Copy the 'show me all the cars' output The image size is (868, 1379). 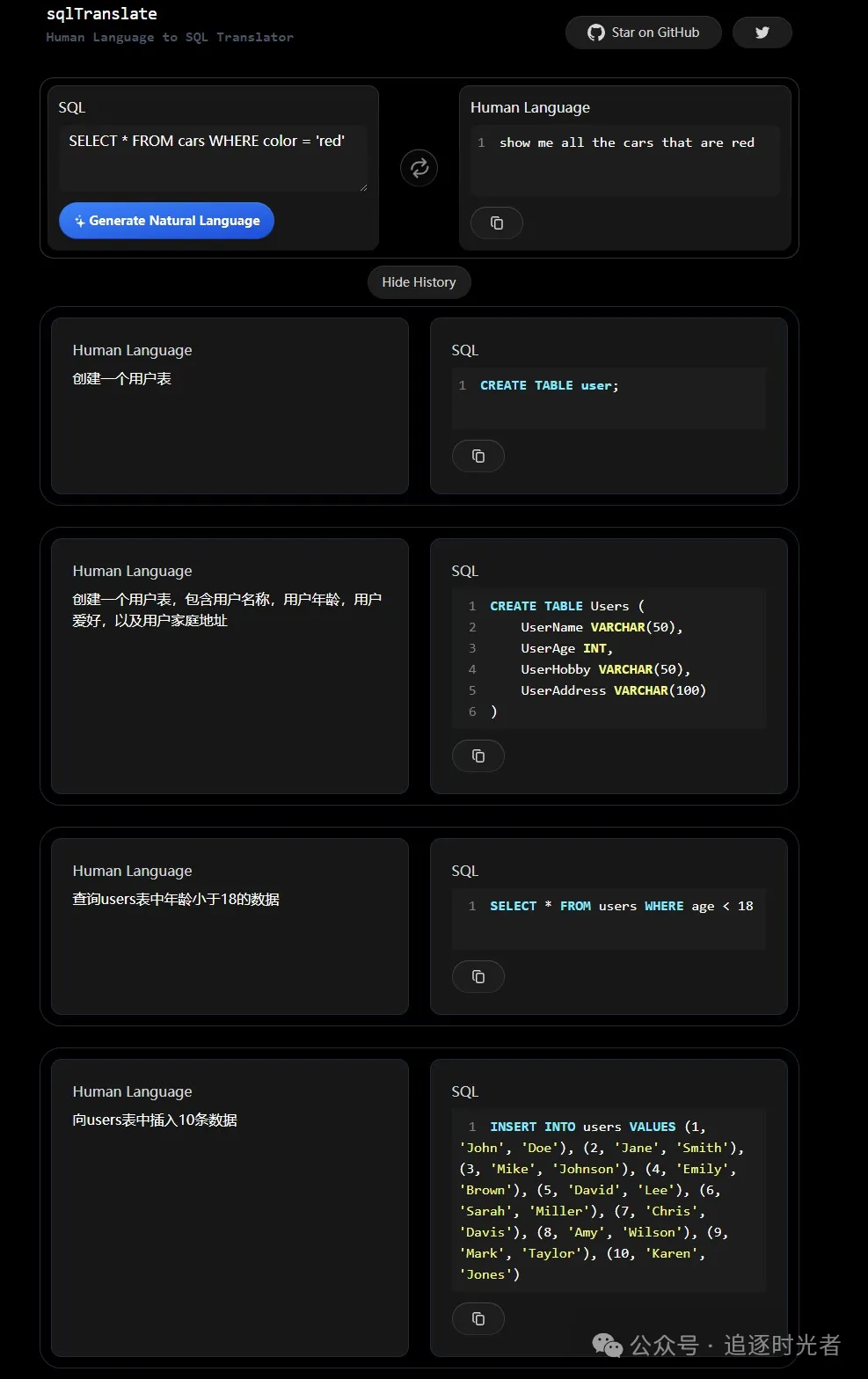coord(496,223)
